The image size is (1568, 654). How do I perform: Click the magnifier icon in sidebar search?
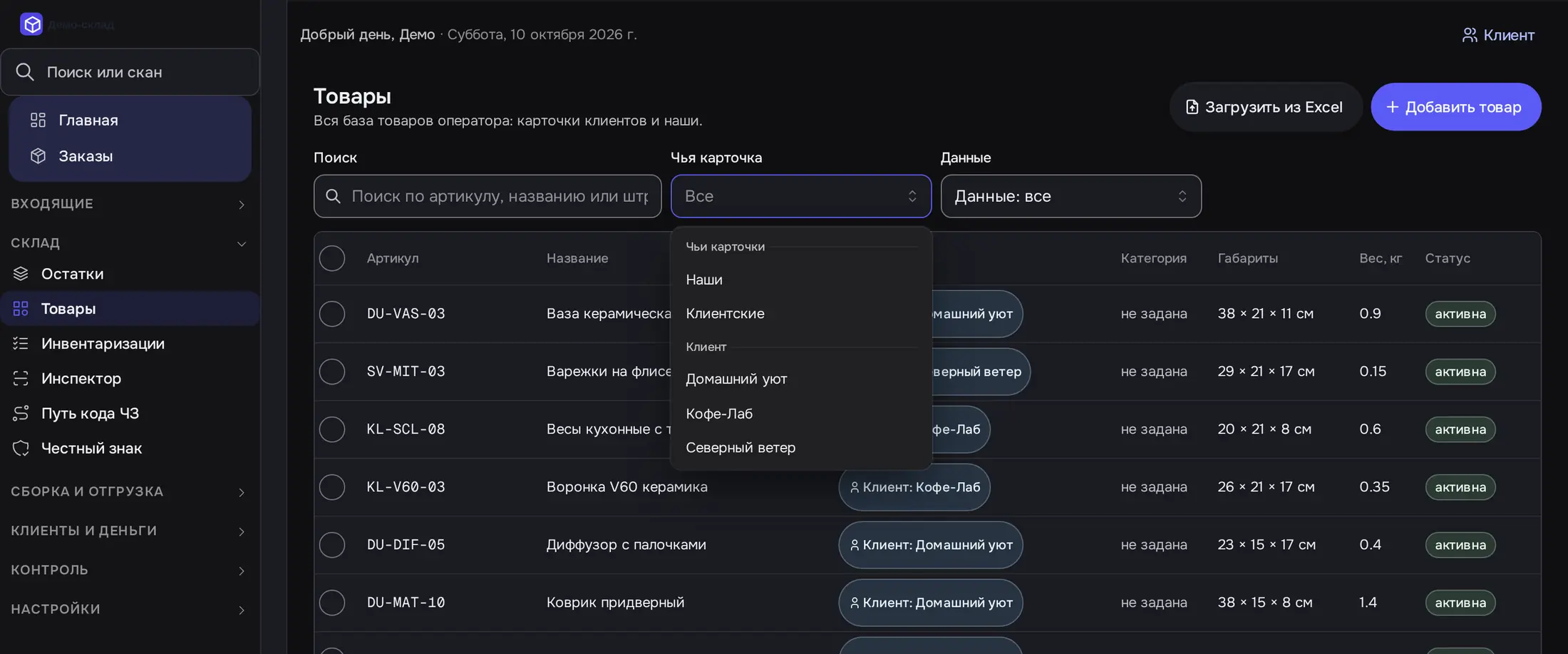pyautogui.click(x=25, y=72)
